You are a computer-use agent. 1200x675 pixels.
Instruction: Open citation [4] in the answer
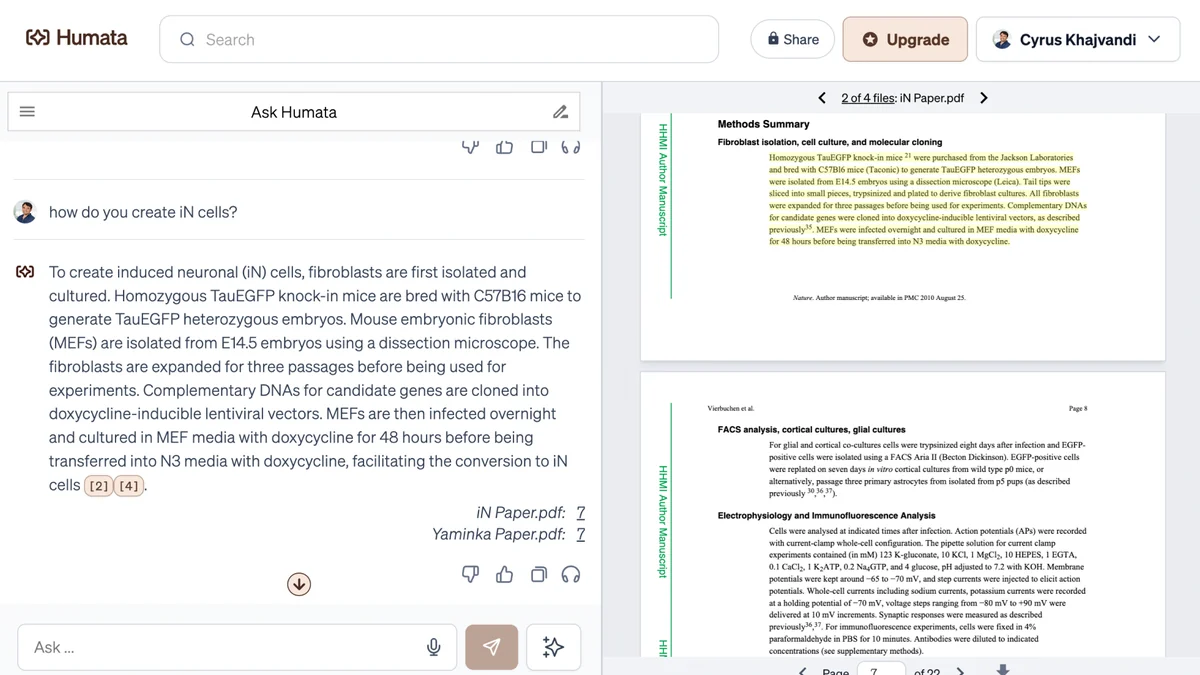[x=130, y=486]
